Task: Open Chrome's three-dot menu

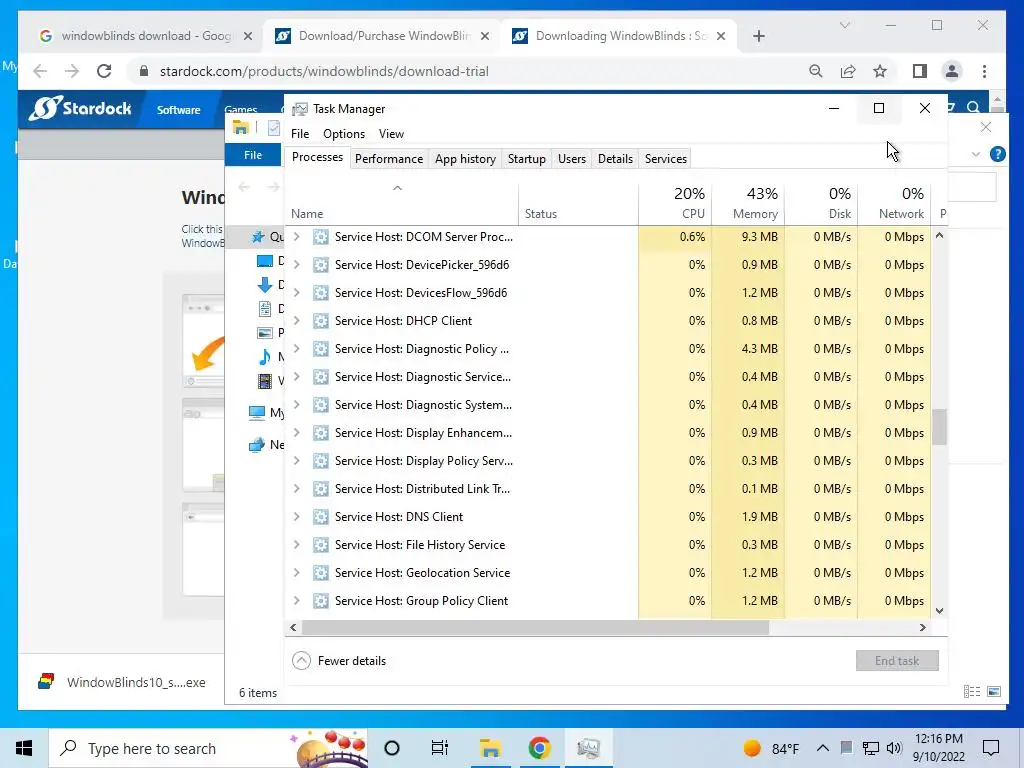Action: click(x=984, y=71)
